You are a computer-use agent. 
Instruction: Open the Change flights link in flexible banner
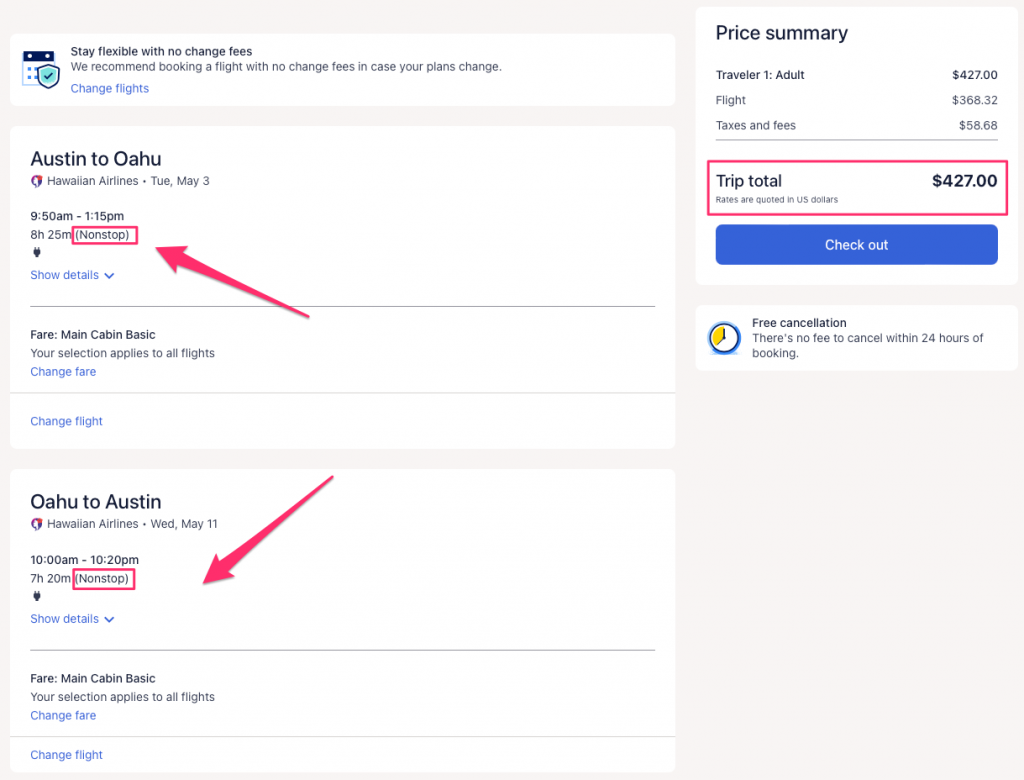[x=109, y=88]
